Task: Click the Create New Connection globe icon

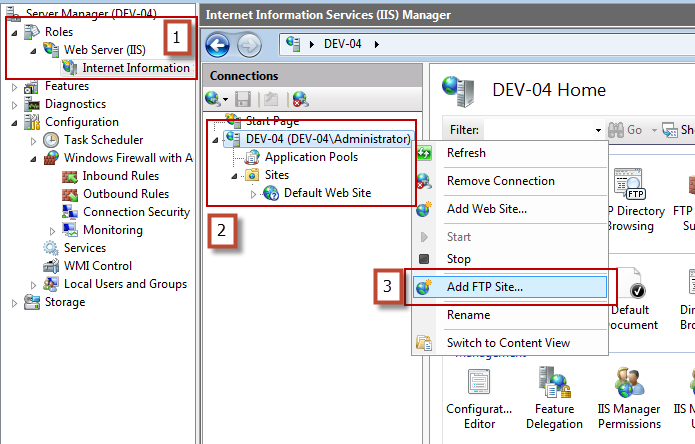Action: 212,99
